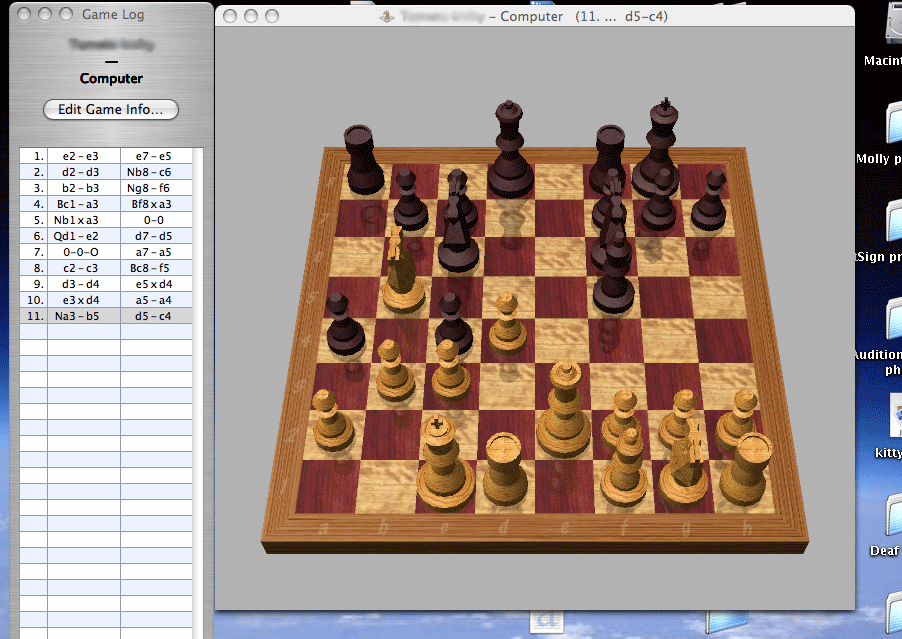Select the white pawn on d4
The height and width of the screenshot is (639, 902).
pyautogui.click(x=507, y=324)
